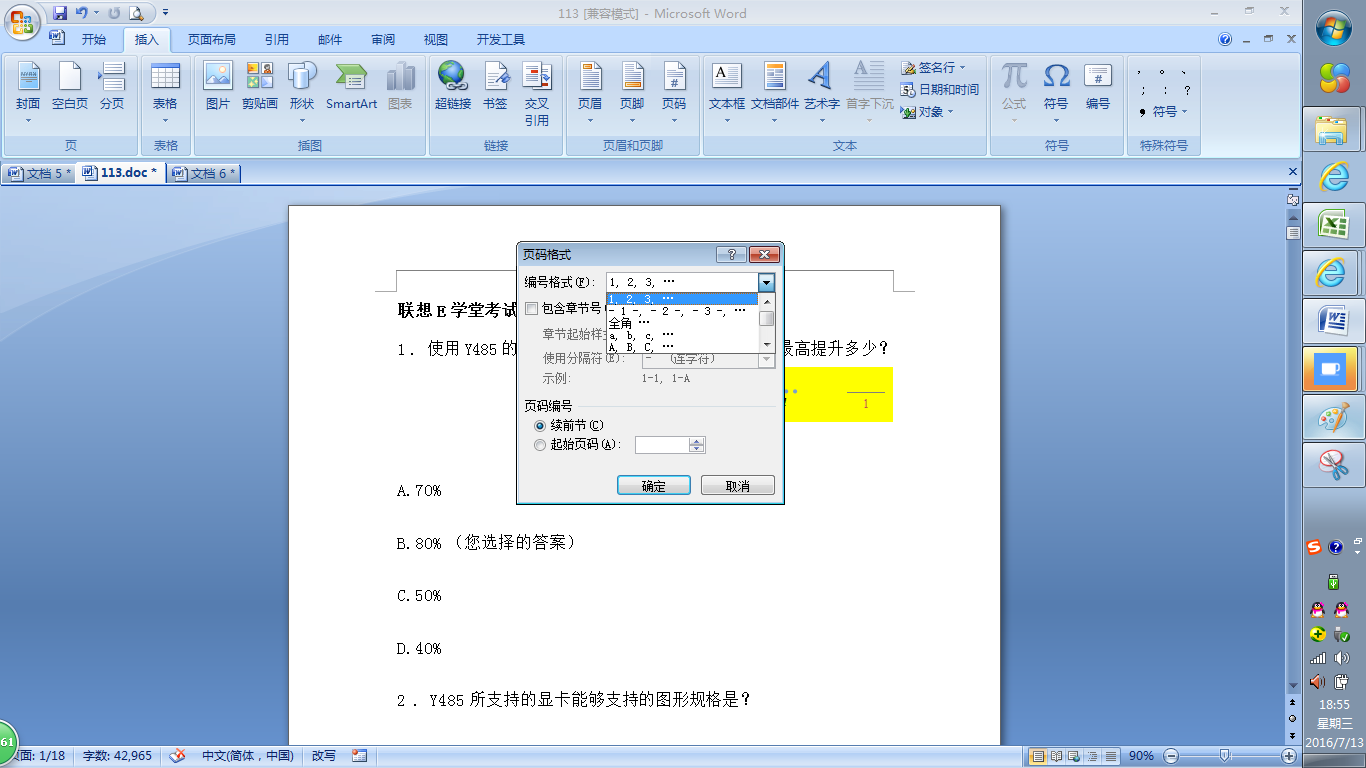Image resolution: width=1366 pixels, height=768 pixels.
Task: Save document from quick access toolbar
Action: (60, 13)
